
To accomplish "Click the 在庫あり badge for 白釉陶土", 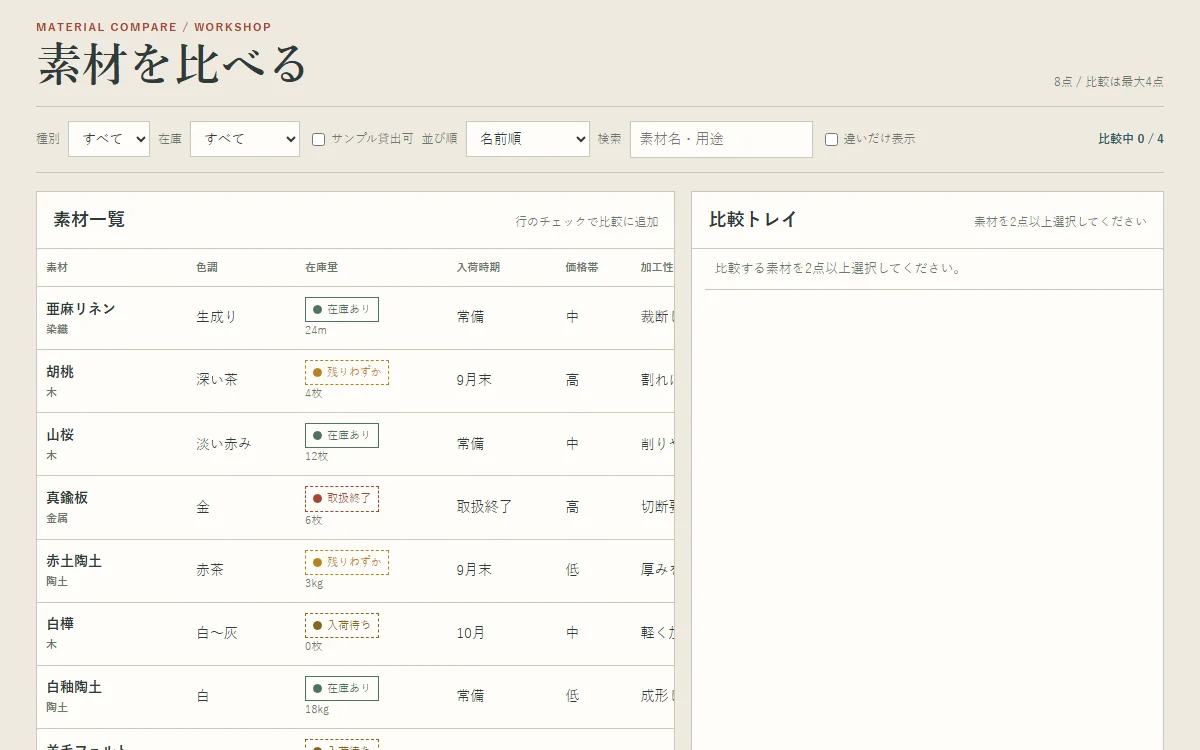I will click(x=342, y=689).
